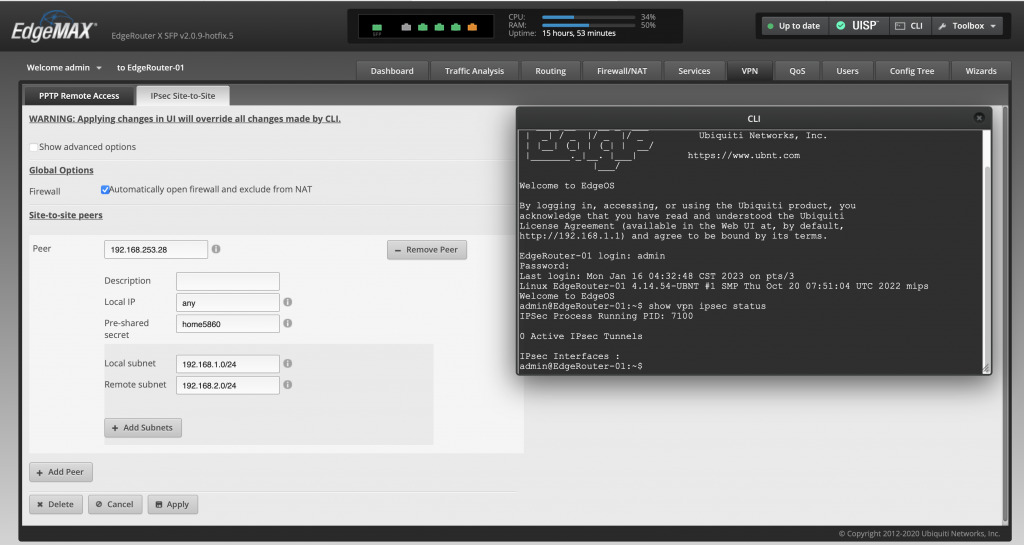The height and width of the screenshot is (545, 1024).
Task: Click the CLI terminal command prompt line
Action: pos(581,366)
